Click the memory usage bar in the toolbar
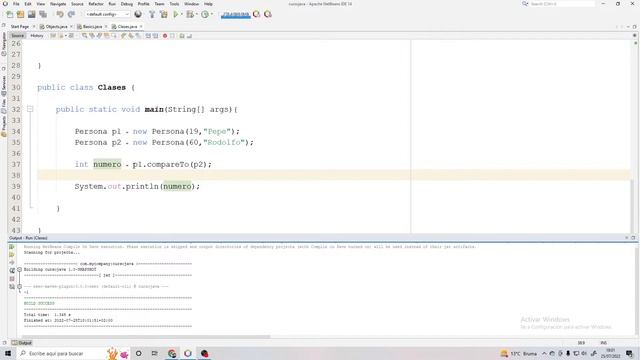This screenshot has height=360, width=640. coord(236,15)
